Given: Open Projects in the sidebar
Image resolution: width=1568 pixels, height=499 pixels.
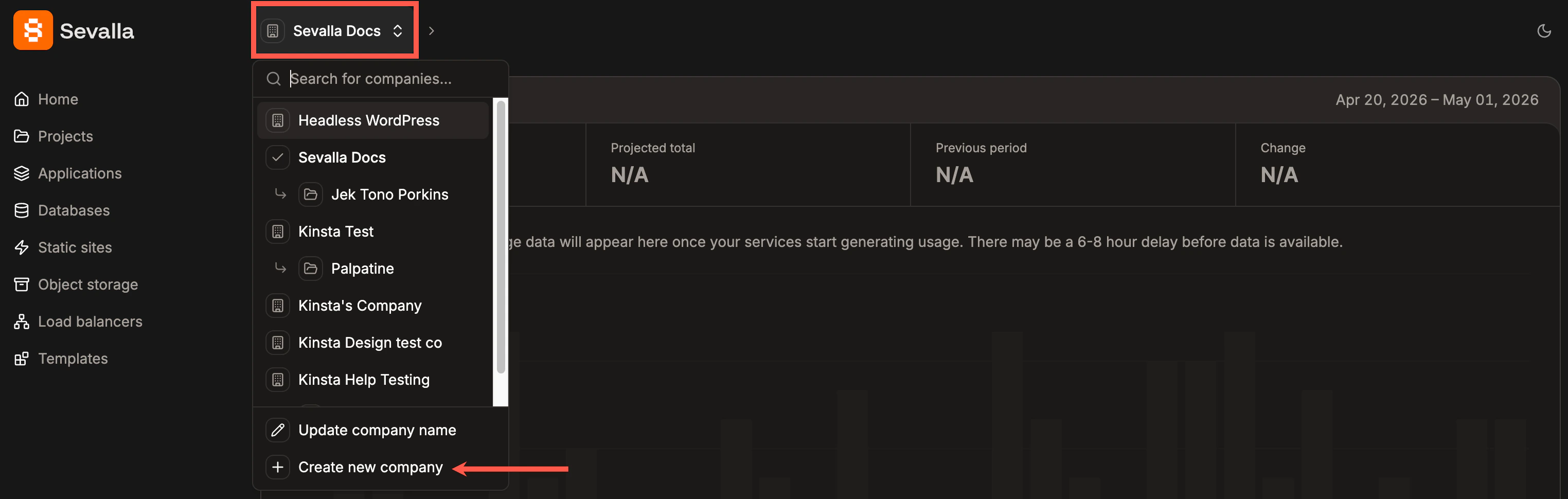Looking at the screenshot, I should tap(54, 136).
